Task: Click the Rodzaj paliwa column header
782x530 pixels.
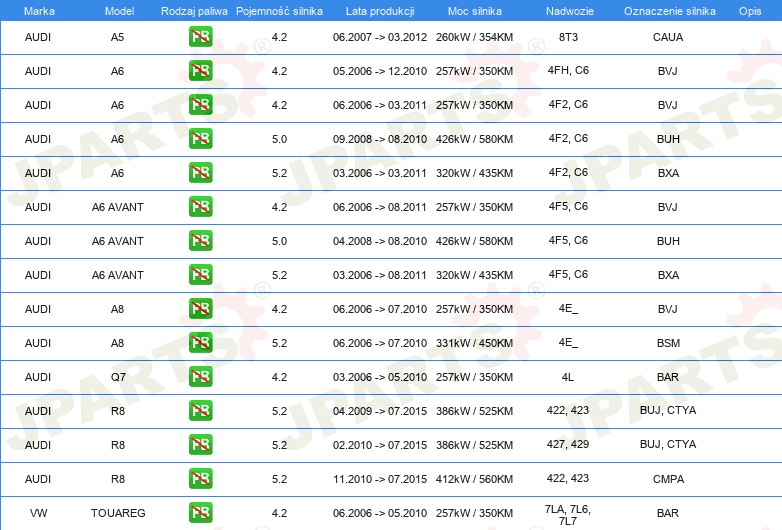Action: tap(194, 10)
